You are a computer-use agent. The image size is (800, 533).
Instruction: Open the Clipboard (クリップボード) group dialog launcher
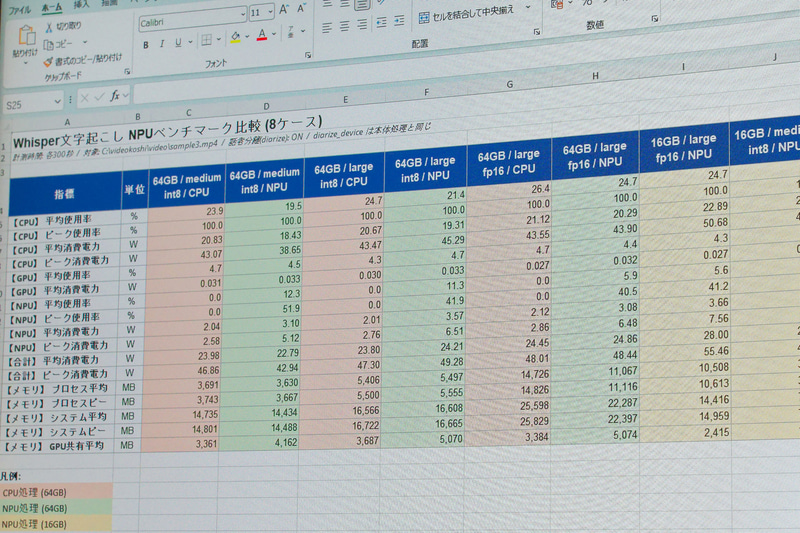(127, 71)
